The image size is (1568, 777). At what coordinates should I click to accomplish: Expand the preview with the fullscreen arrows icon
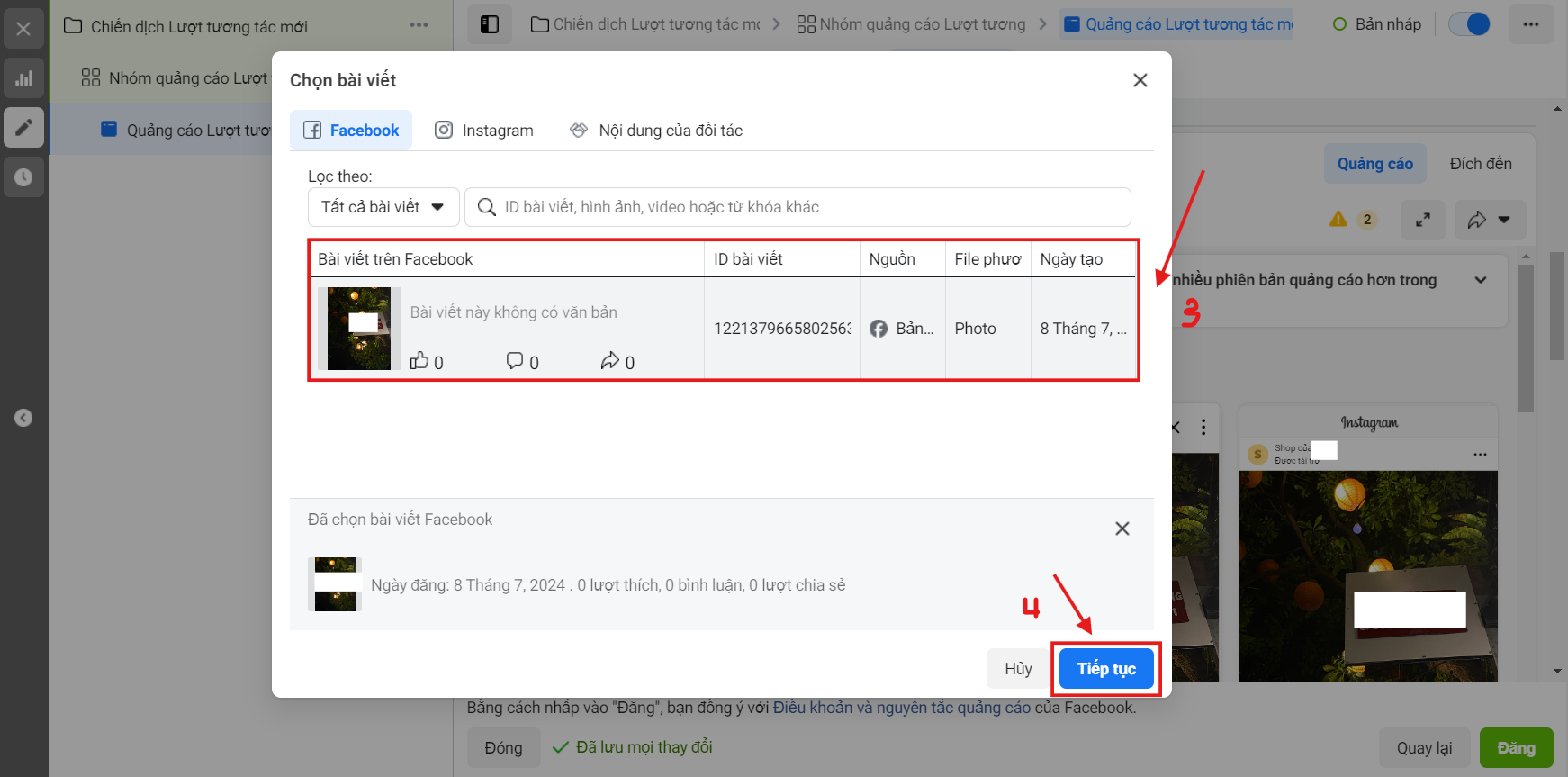tap(1423, 220)
